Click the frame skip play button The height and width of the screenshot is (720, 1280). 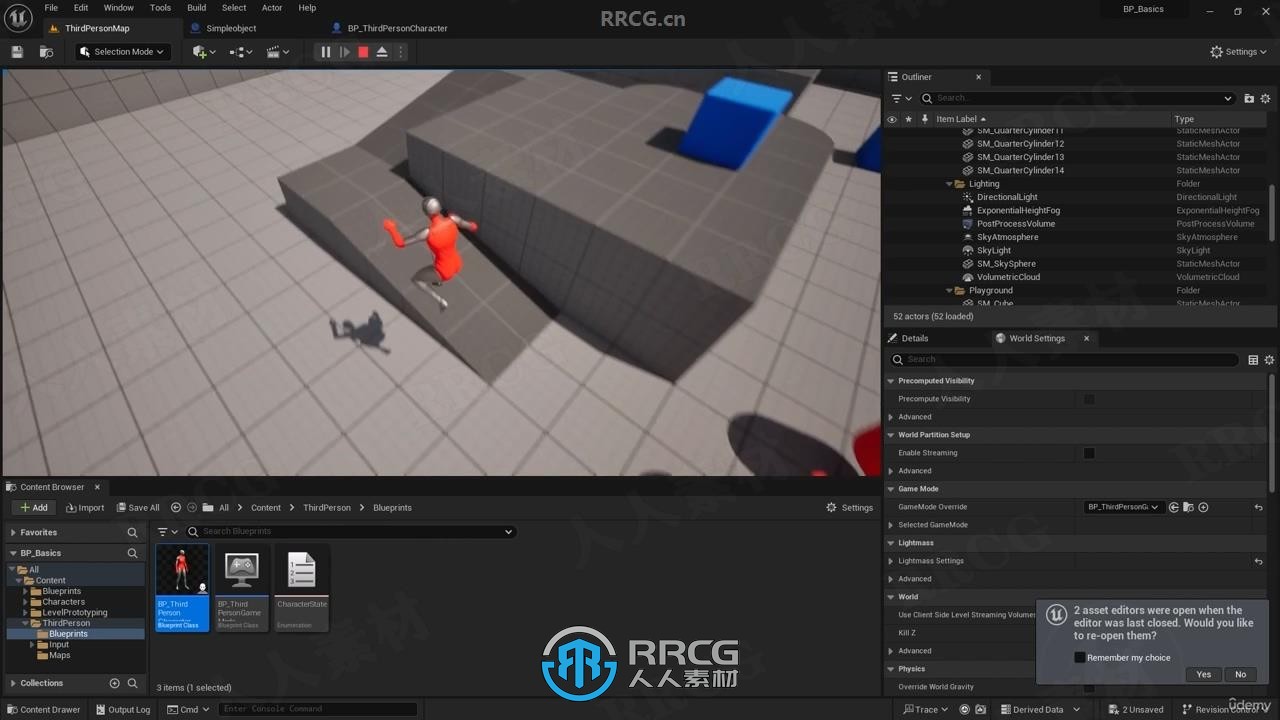point(344,52)
